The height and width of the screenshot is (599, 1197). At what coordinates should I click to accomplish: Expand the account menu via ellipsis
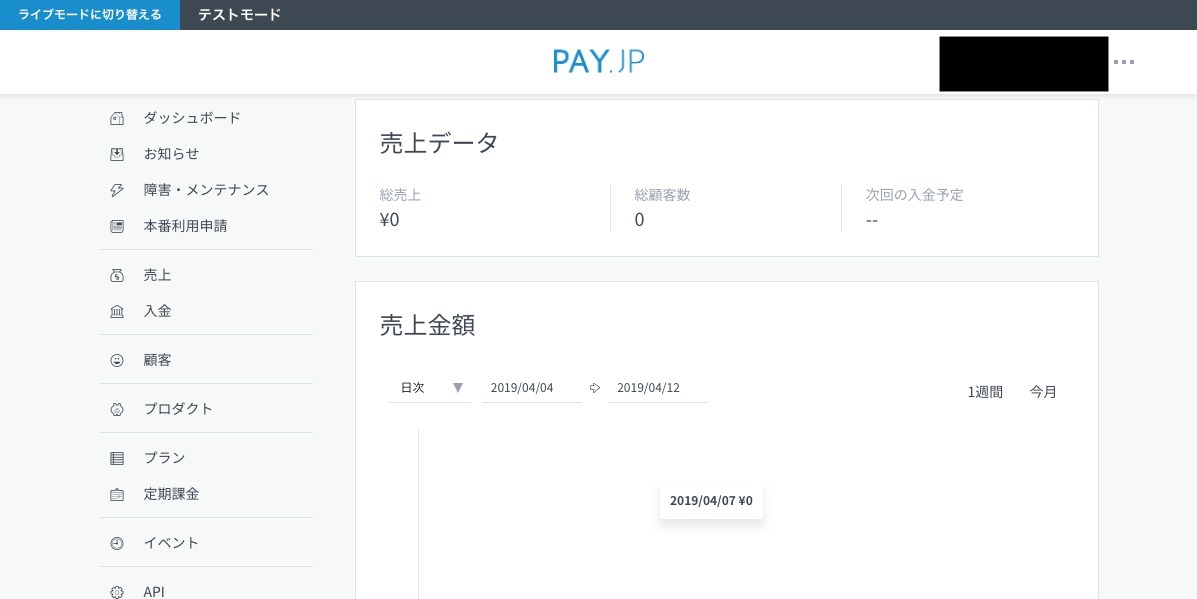[x=1124, y=62]
